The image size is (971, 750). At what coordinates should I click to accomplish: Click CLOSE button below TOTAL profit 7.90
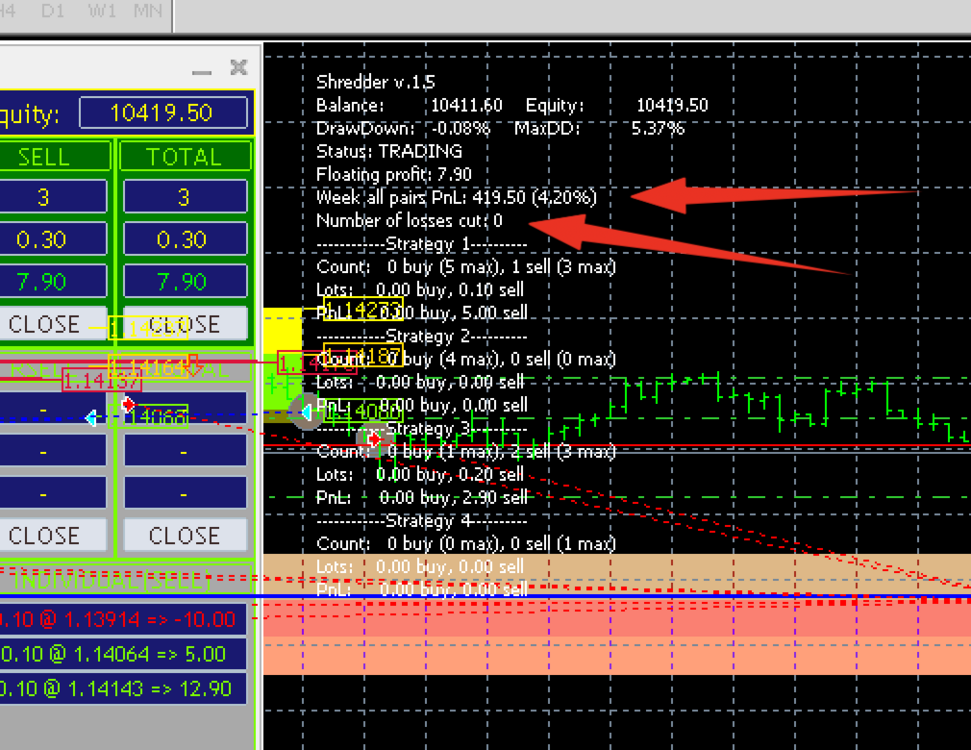pyautogui.click(x=185, y=324)
